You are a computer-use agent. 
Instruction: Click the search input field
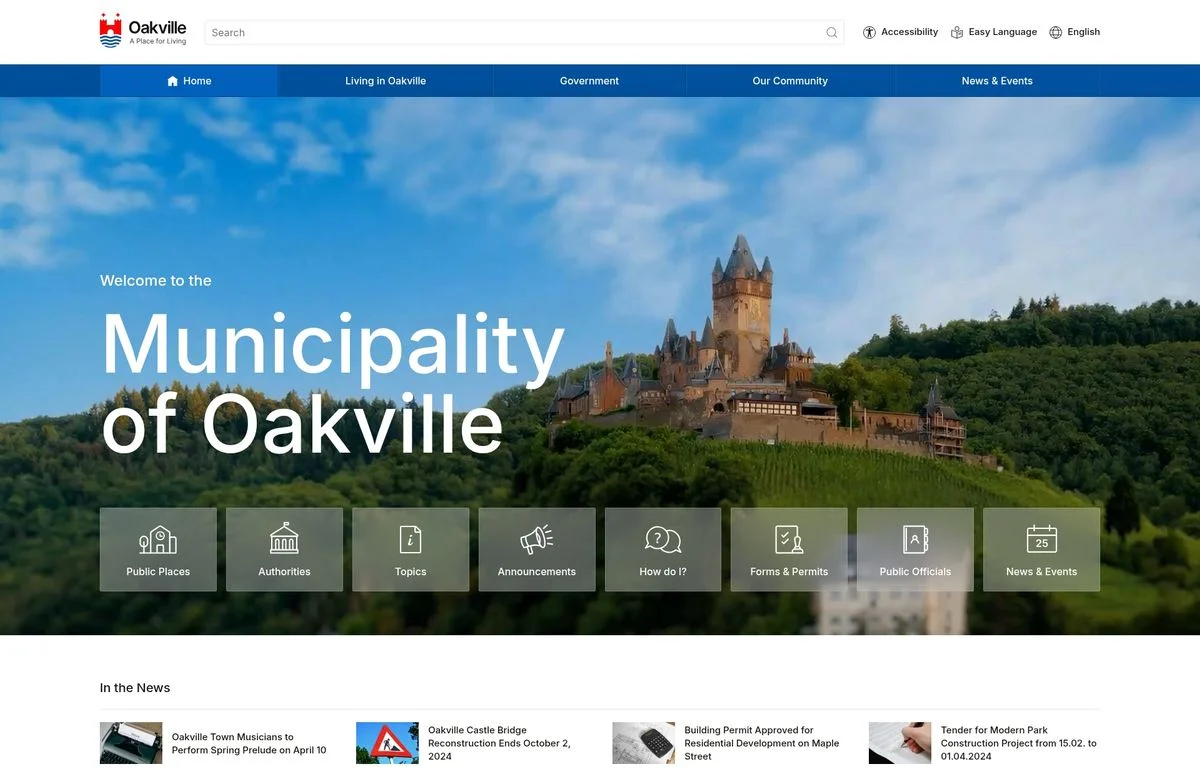pos(515,33)
